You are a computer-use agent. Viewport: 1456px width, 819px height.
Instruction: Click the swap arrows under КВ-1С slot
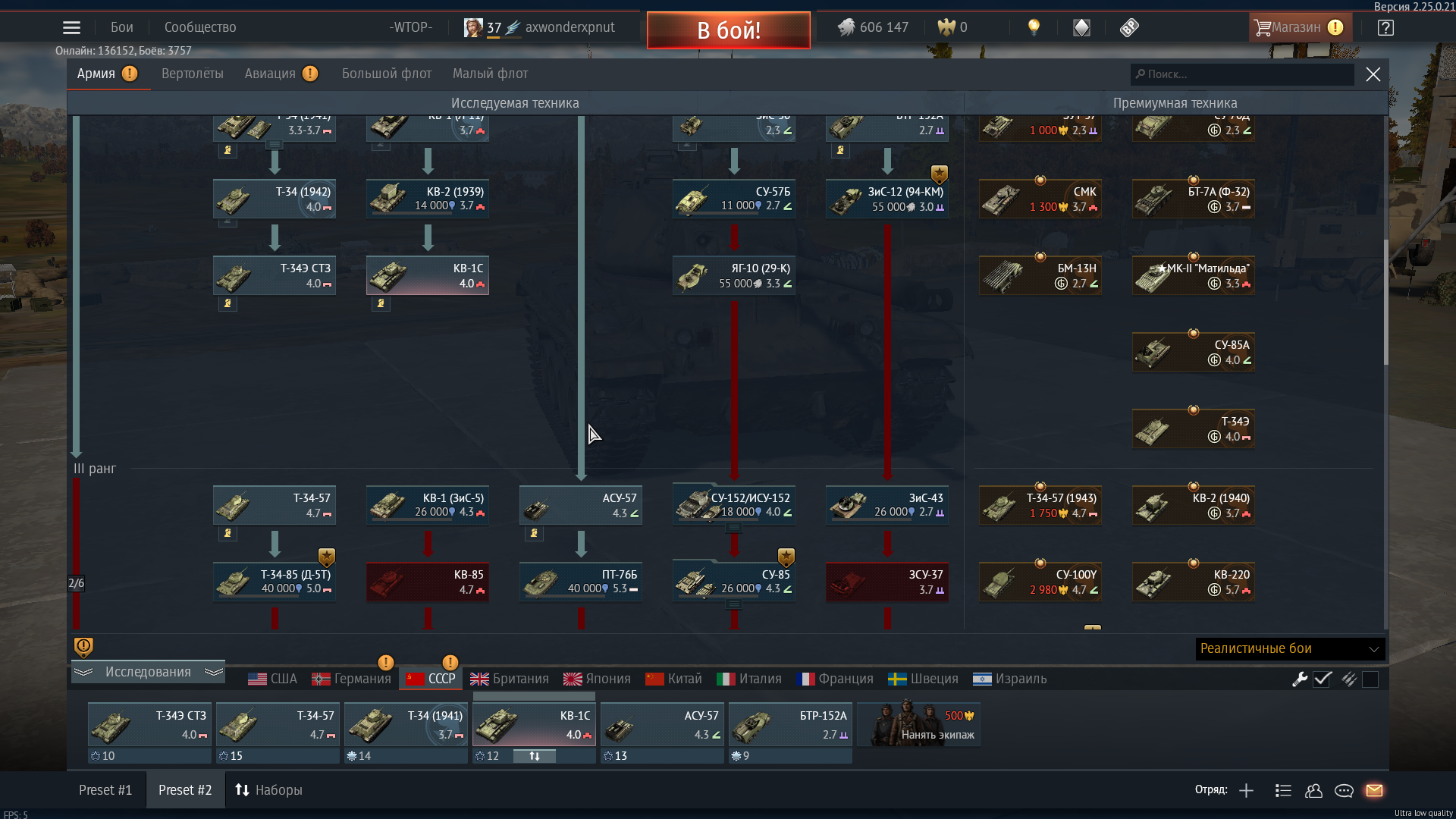click(535, 756)
